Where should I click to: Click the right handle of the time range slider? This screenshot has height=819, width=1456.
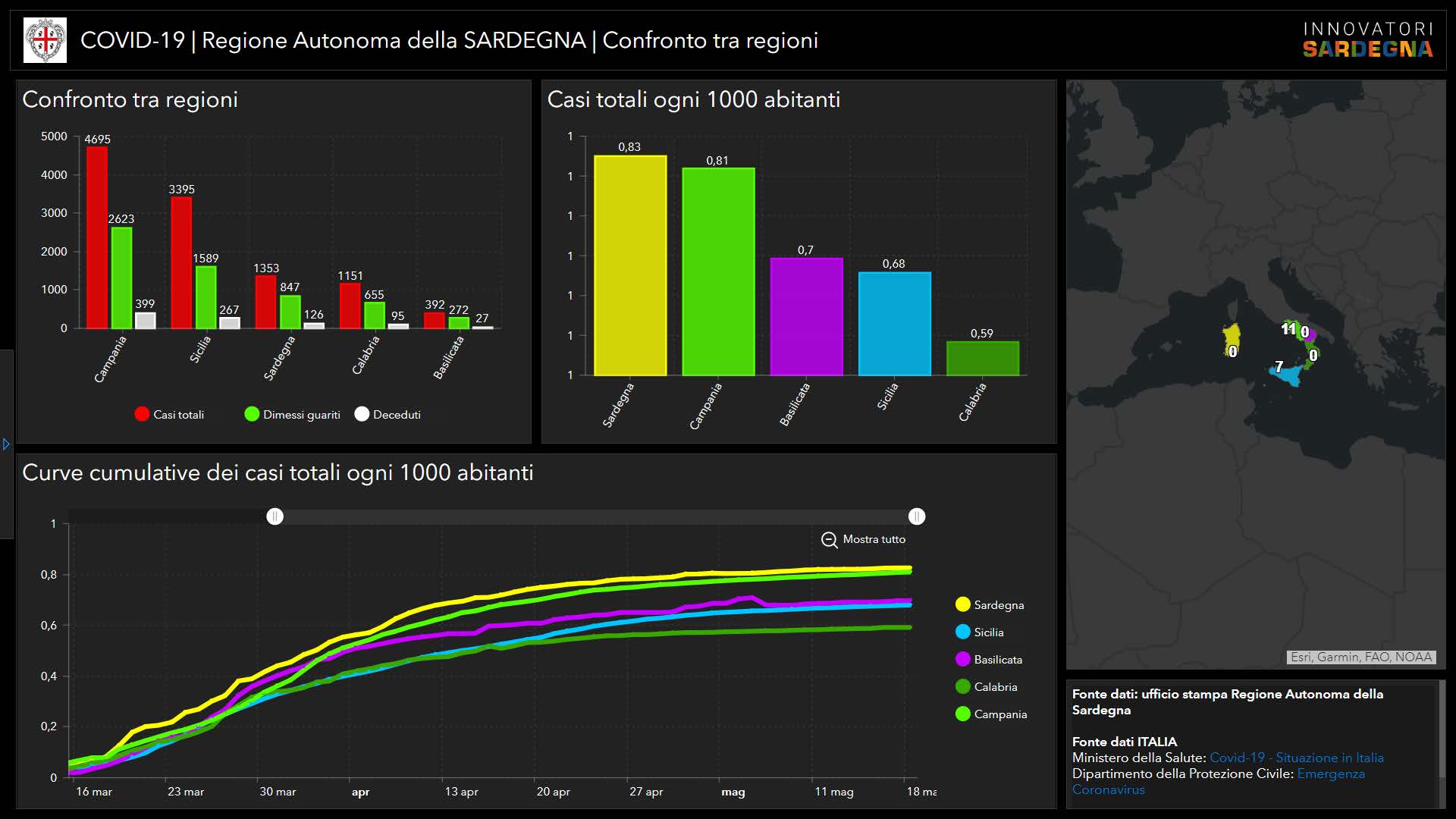point(916,516)
